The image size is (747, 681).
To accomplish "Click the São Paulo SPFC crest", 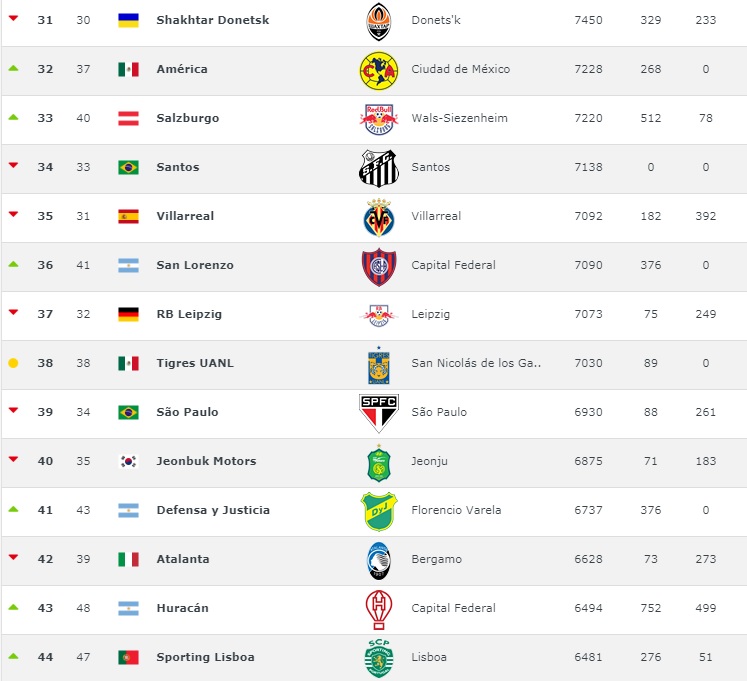I will (379, 413).
